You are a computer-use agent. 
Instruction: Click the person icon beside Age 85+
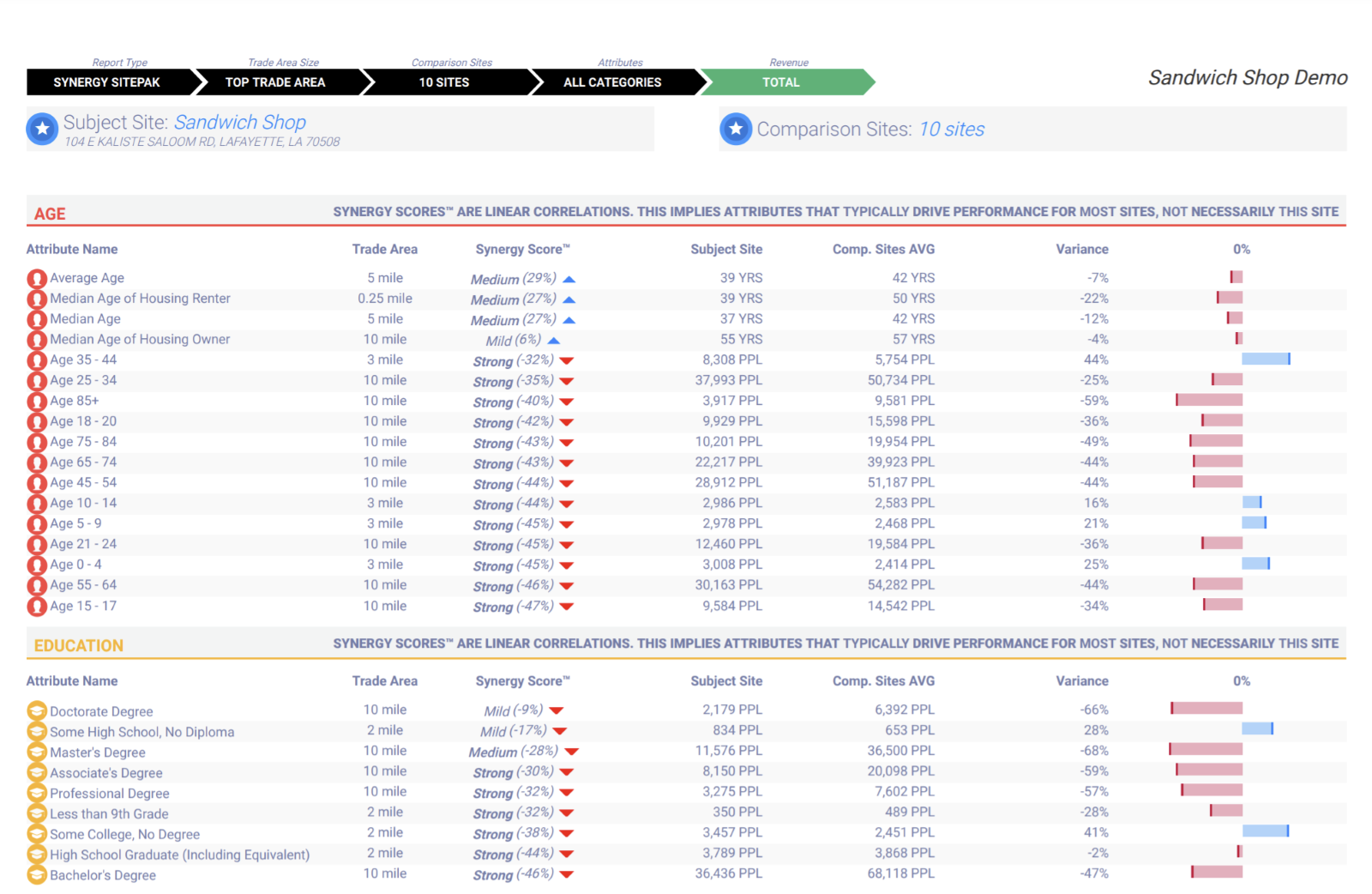point(37,402)
